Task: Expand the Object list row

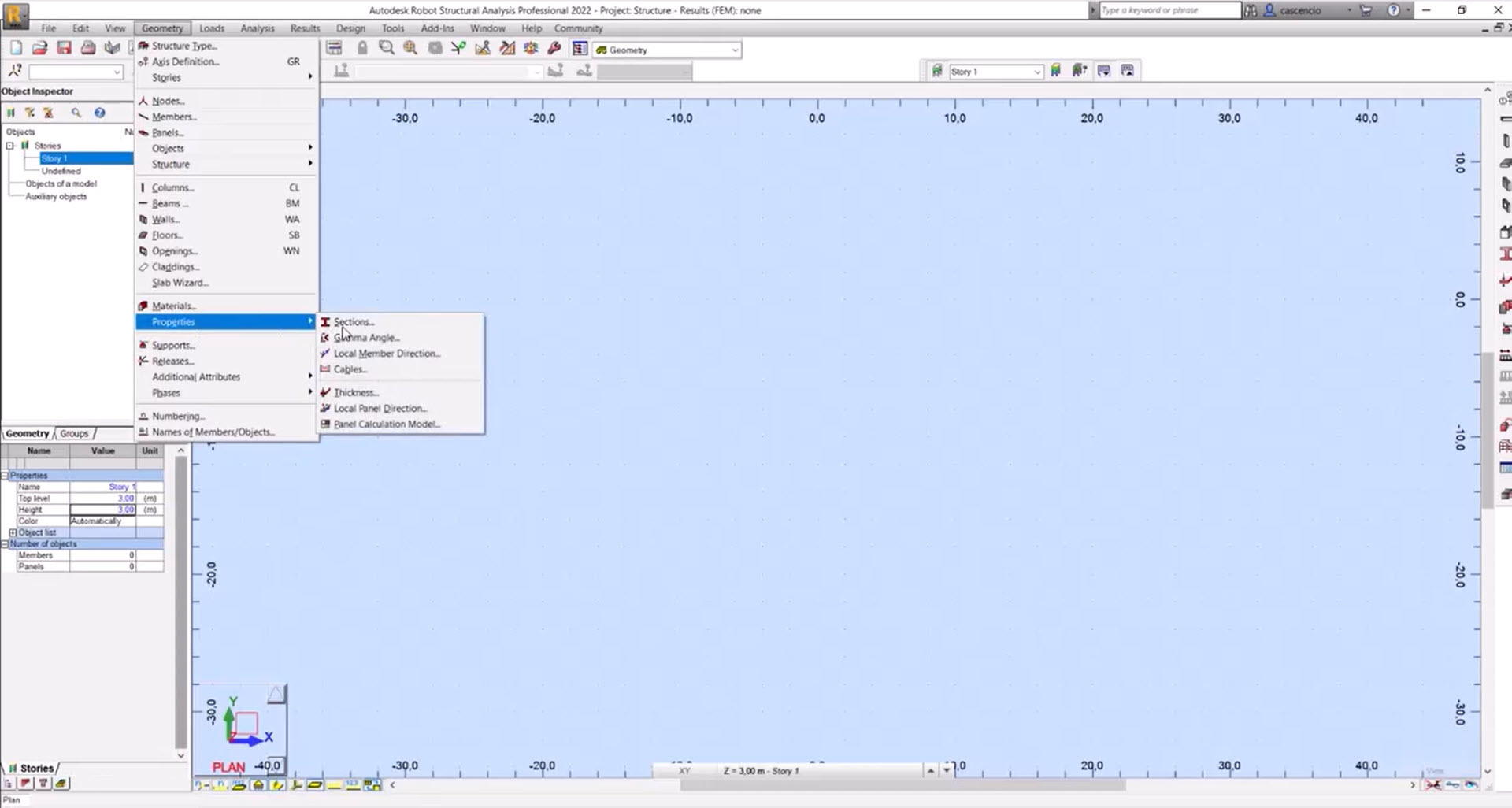Action: coord(13,532)
